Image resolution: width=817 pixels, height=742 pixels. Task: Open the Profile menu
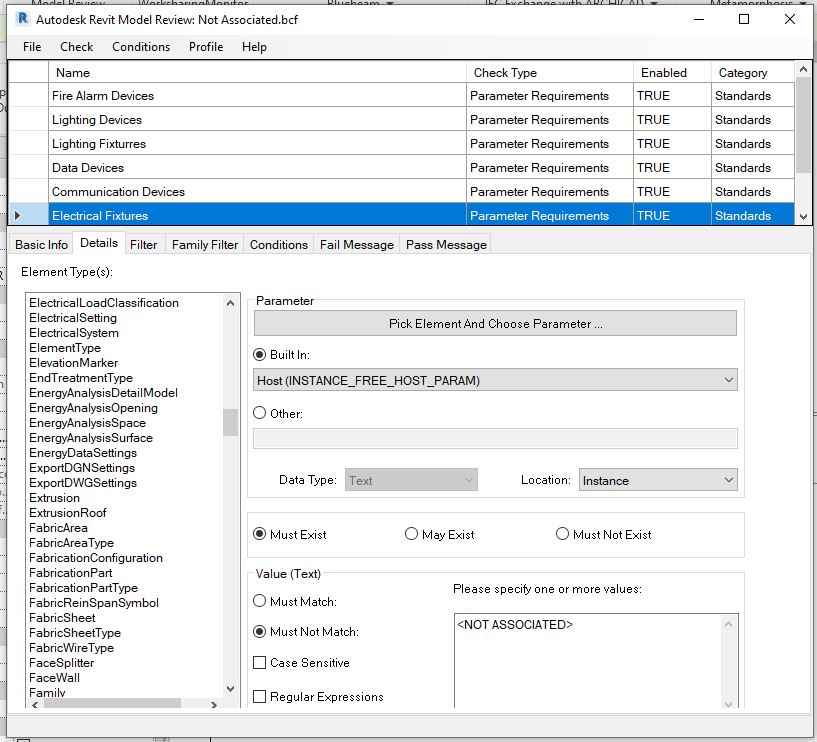click(x=206, y=47)
